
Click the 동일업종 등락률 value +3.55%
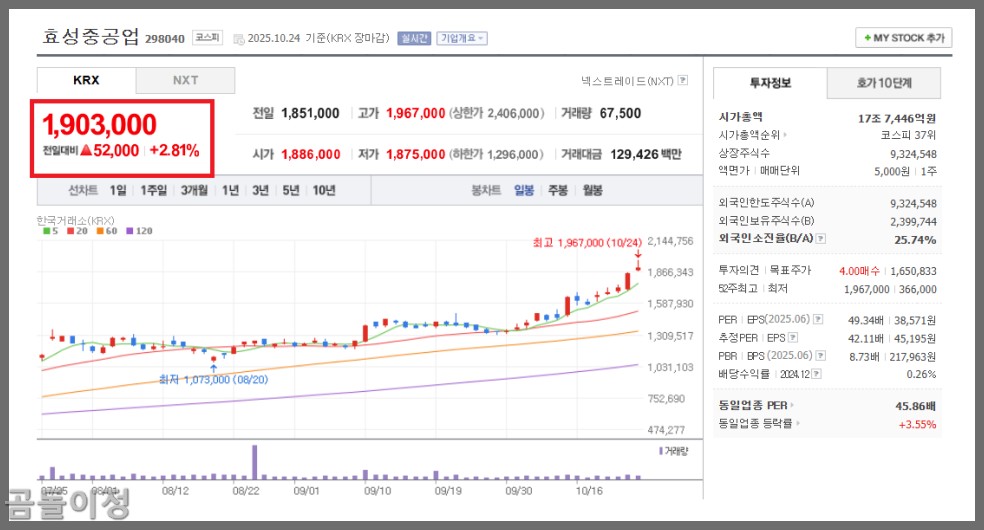[917, 425]
